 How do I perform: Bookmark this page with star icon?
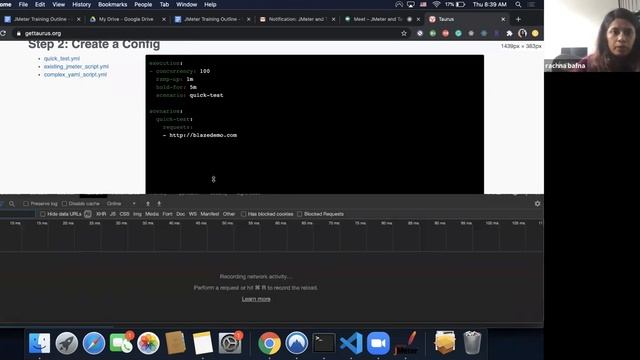tap(404, 33)
